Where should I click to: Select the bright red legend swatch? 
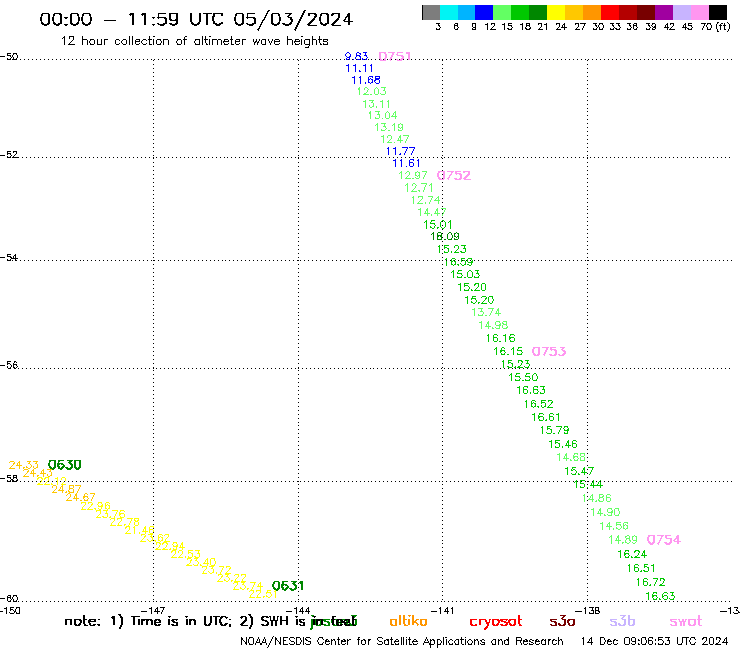pyautogui.click(x=610, y=12)
